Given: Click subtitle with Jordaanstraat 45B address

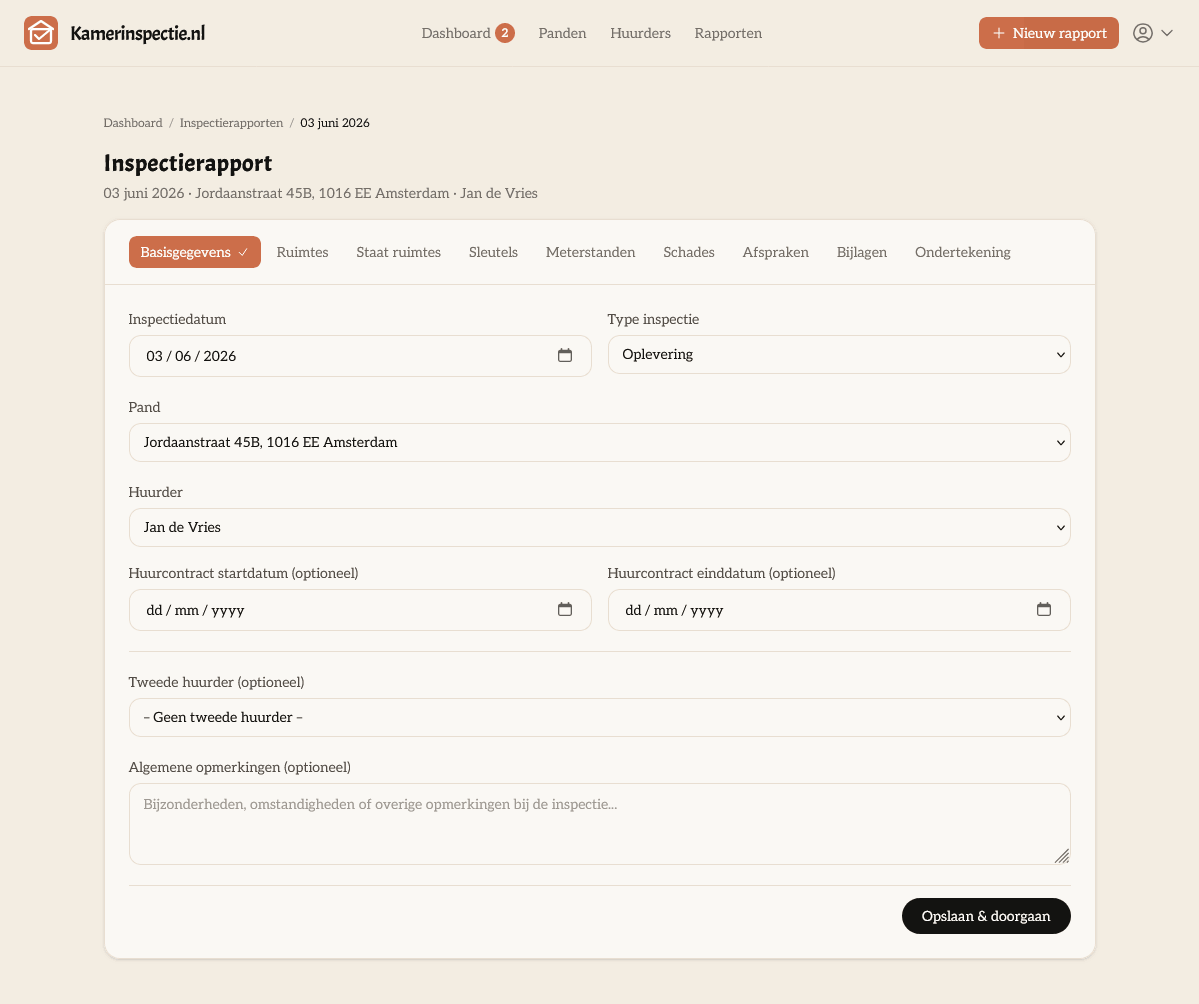Looking at the screenshot, I should pyautogui.click(x=320, y=193).
